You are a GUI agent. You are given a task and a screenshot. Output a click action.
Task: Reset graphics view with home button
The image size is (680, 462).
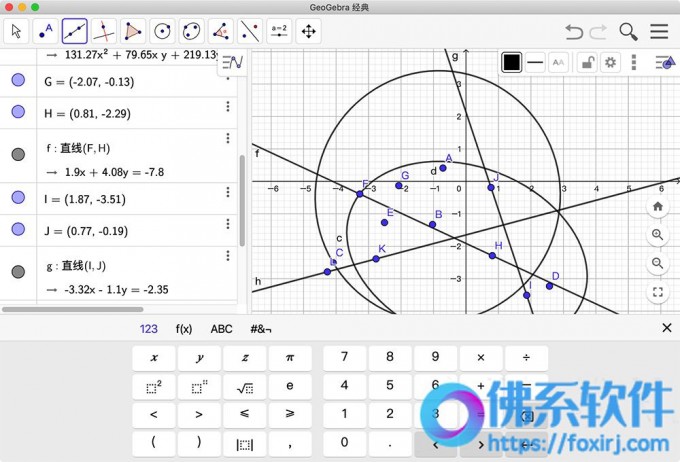point(657,206)
